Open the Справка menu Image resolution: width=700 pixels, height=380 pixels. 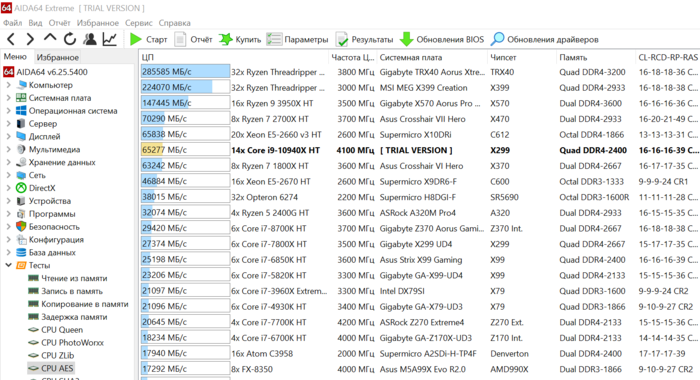click(x=175, y=23)
